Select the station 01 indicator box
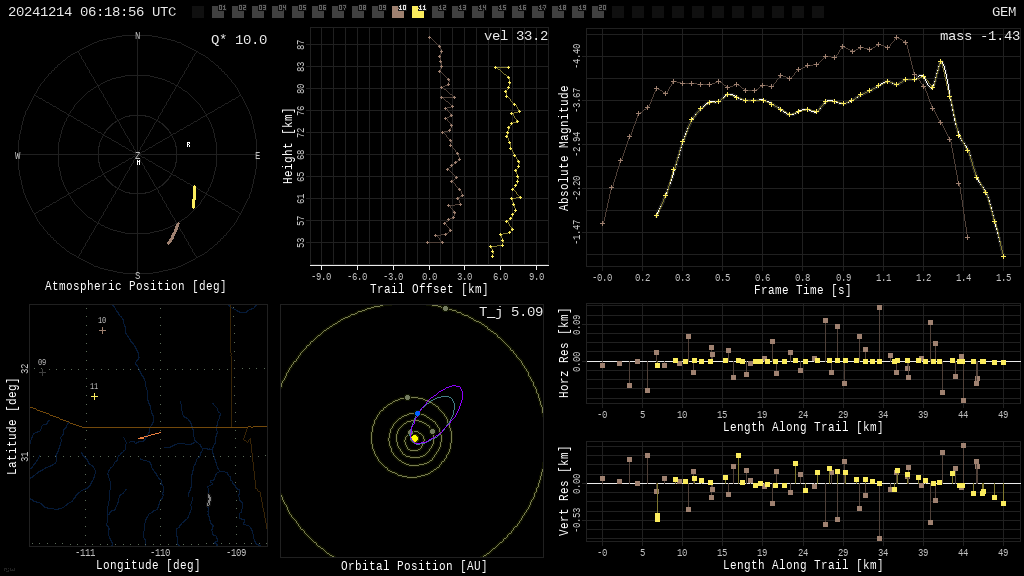The height and width of the screenshot is (576, 1024). pos(218,12)
